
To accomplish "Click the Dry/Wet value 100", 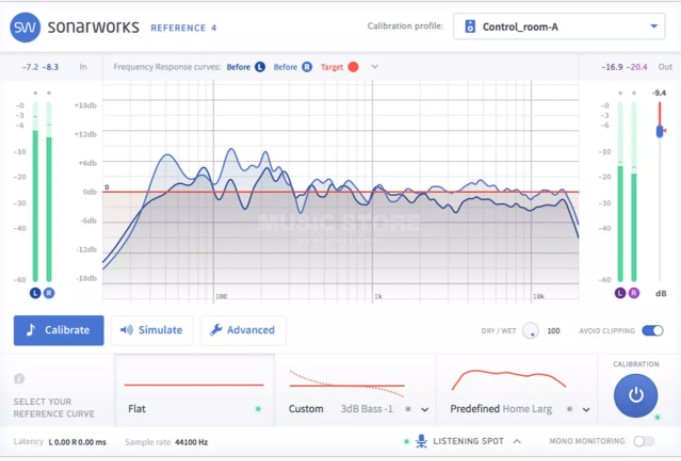I will click(x=553, y=331).
